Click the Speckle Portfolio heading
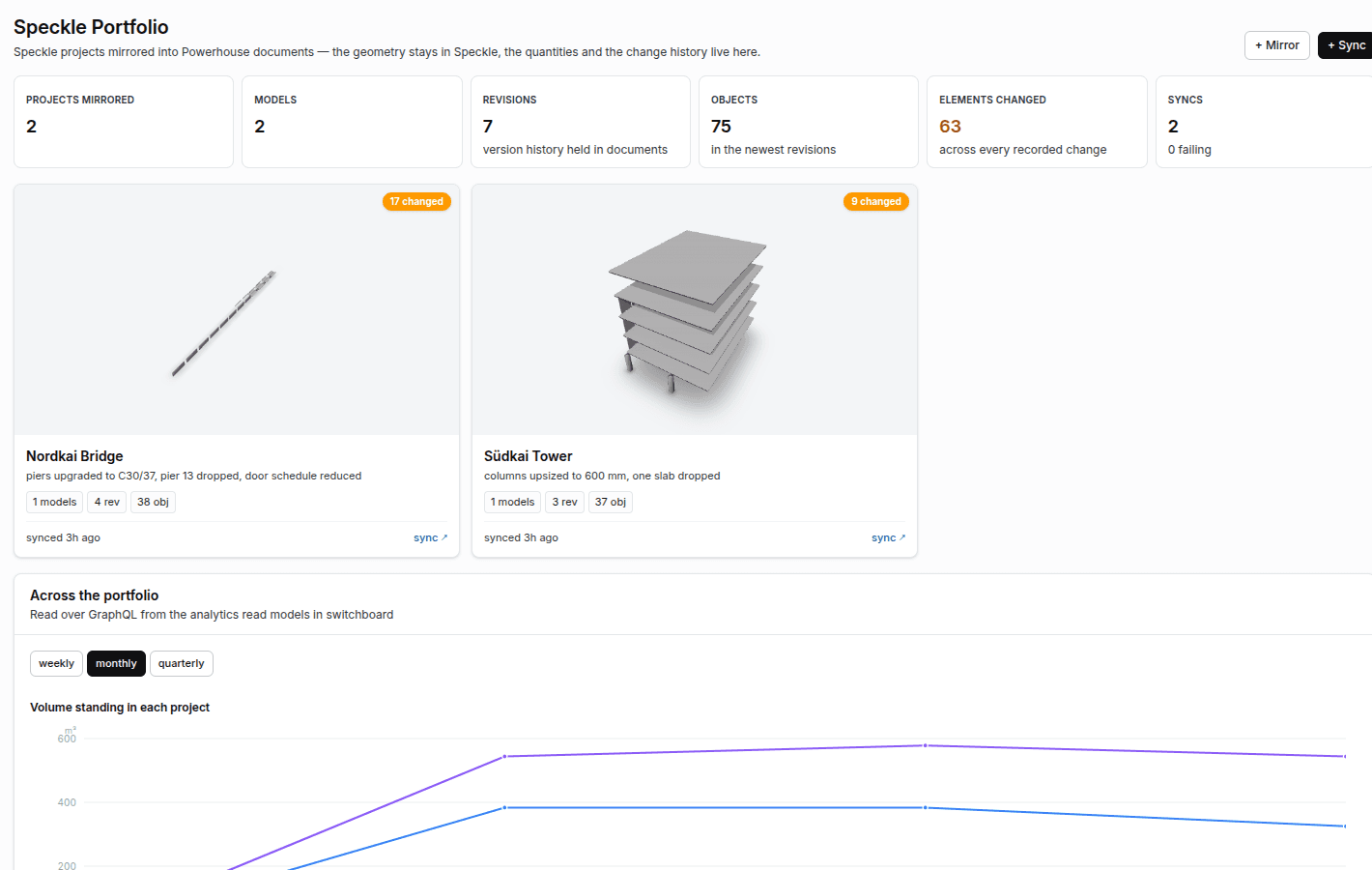The image size is (1372, 870). [91, 27]
